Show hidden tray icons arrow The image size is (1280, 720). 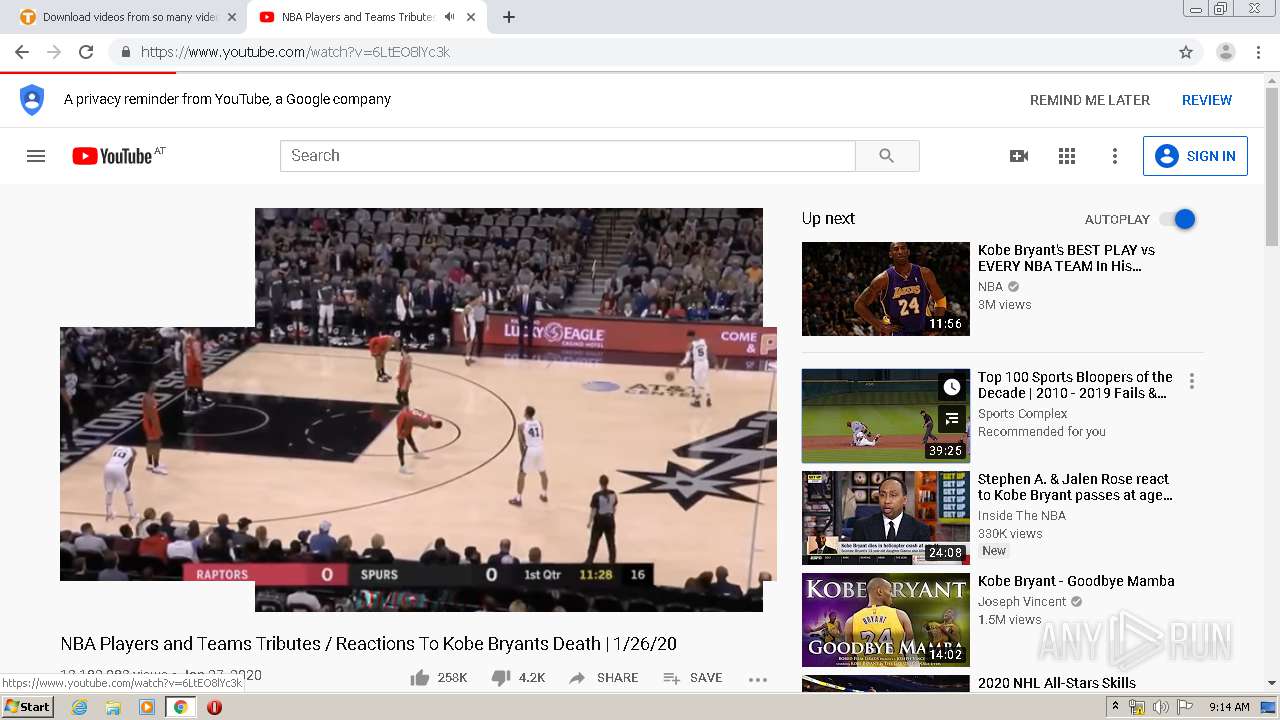pyautogui.click(x=1116, y=707)
